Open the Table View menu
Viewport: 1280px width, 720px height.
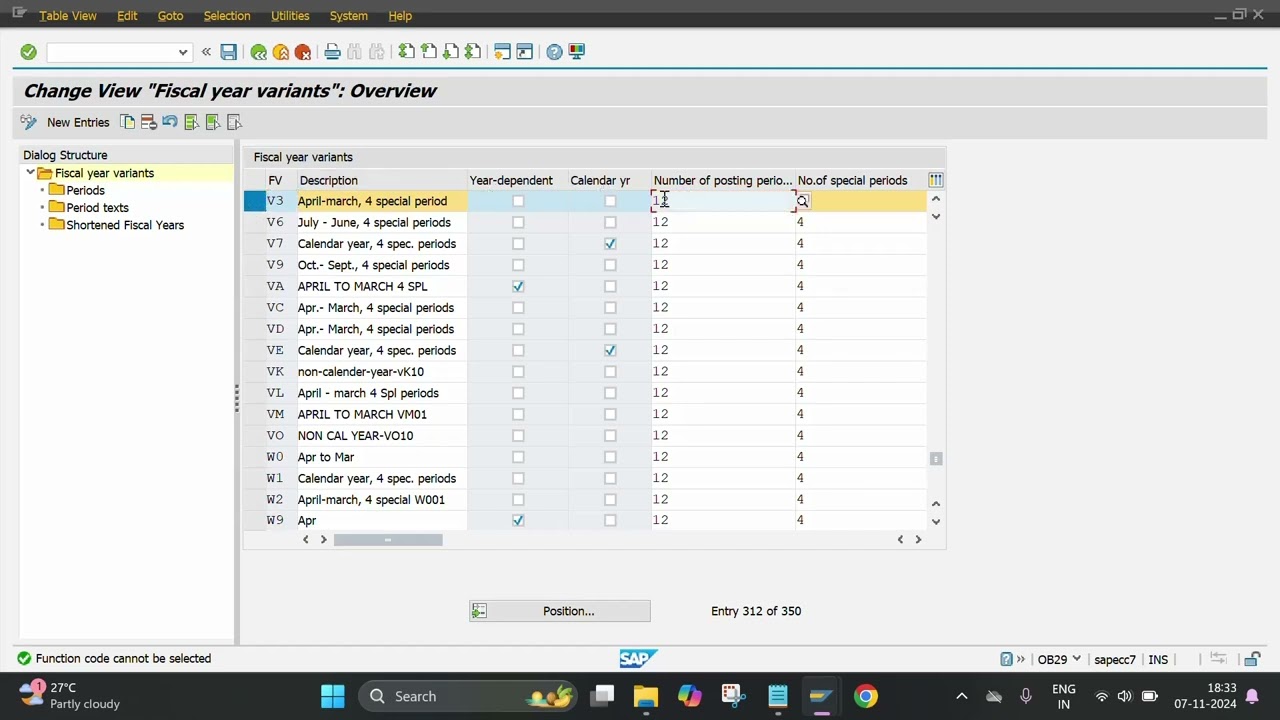click(68, 16)
